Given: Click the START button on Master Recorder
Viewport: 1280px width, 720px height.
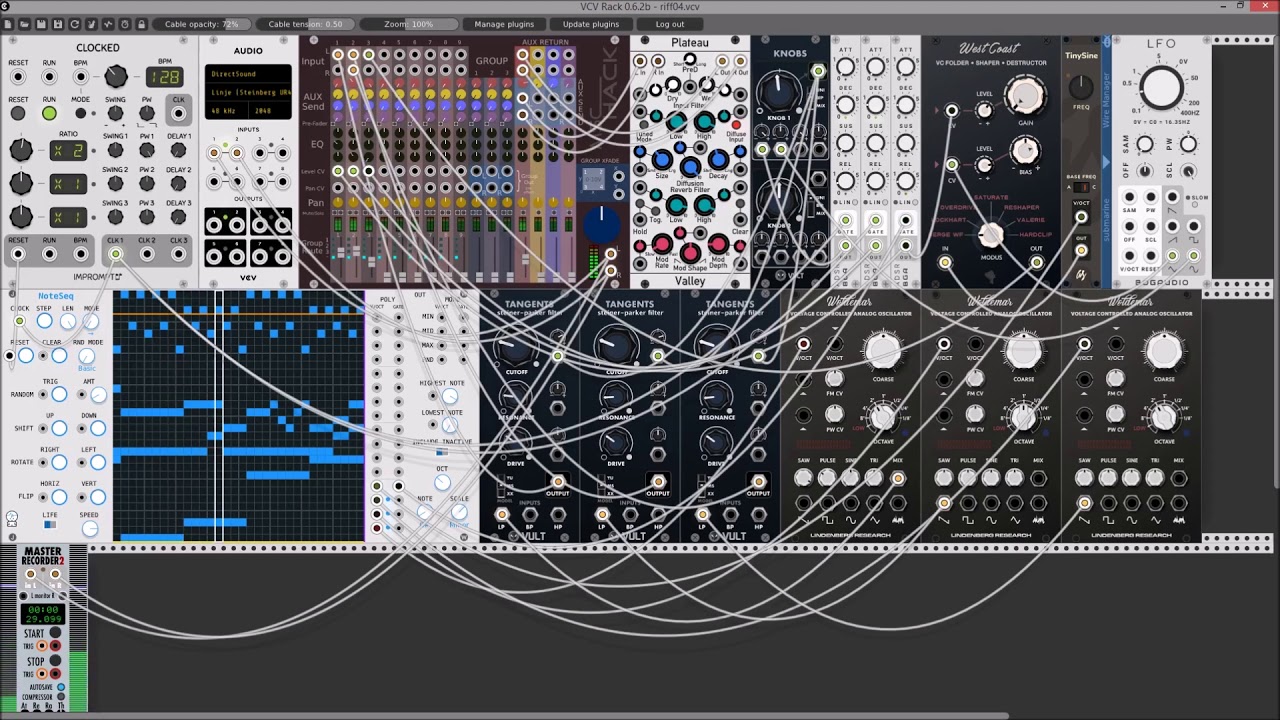Looking at the screenshot, I should coord(55,633).
